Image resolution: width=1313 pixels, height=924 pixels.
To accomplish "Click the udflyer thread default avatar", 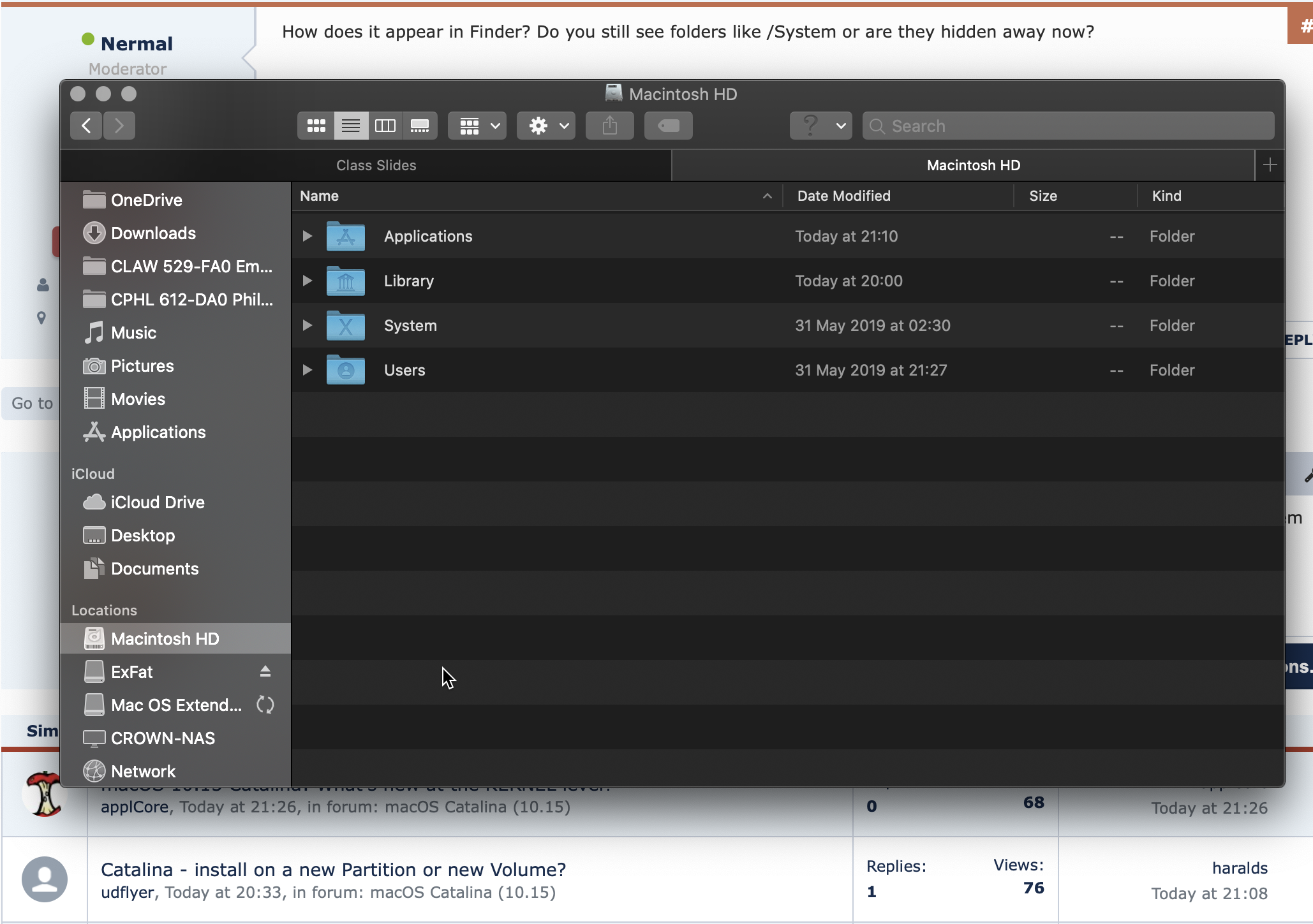I will tap(45, 879).
